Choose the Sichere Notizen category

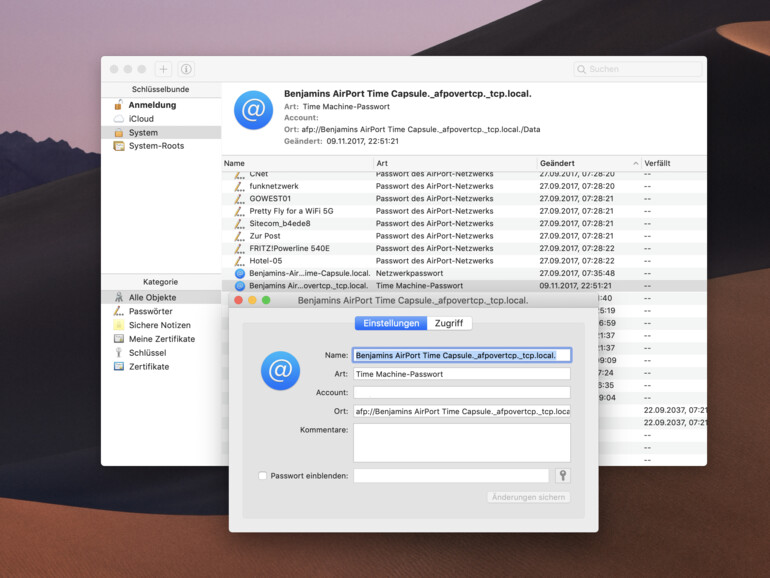tap(159, 325)
